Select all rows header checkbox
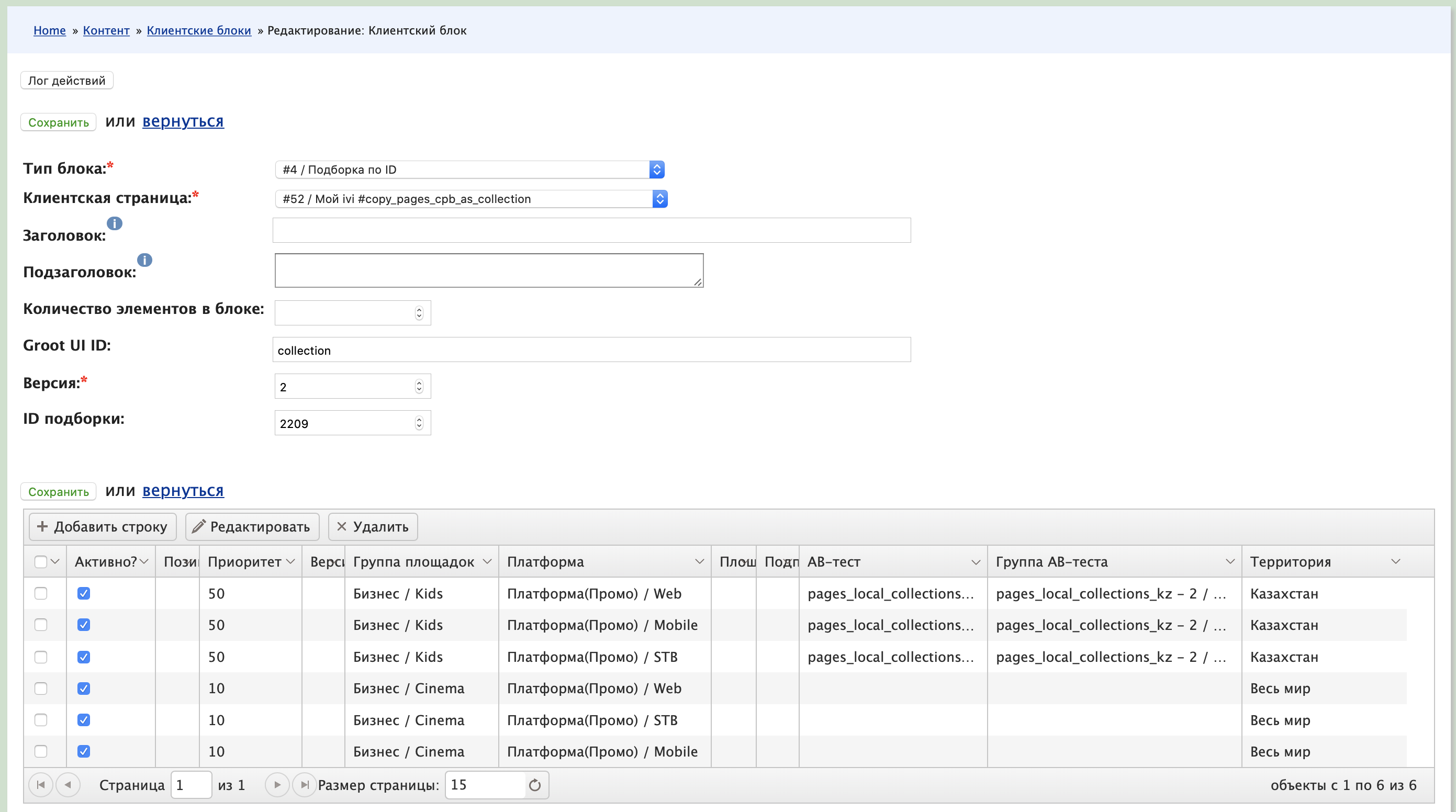1456x812 pixels. [x=41, y=562]
